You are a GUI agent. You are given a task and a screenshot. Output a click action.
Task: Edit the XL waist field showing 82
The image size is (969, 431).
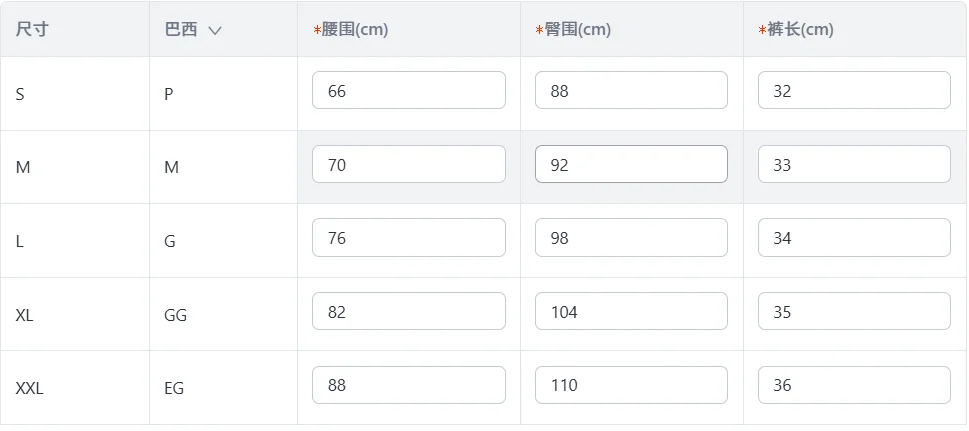coord(408,312)
